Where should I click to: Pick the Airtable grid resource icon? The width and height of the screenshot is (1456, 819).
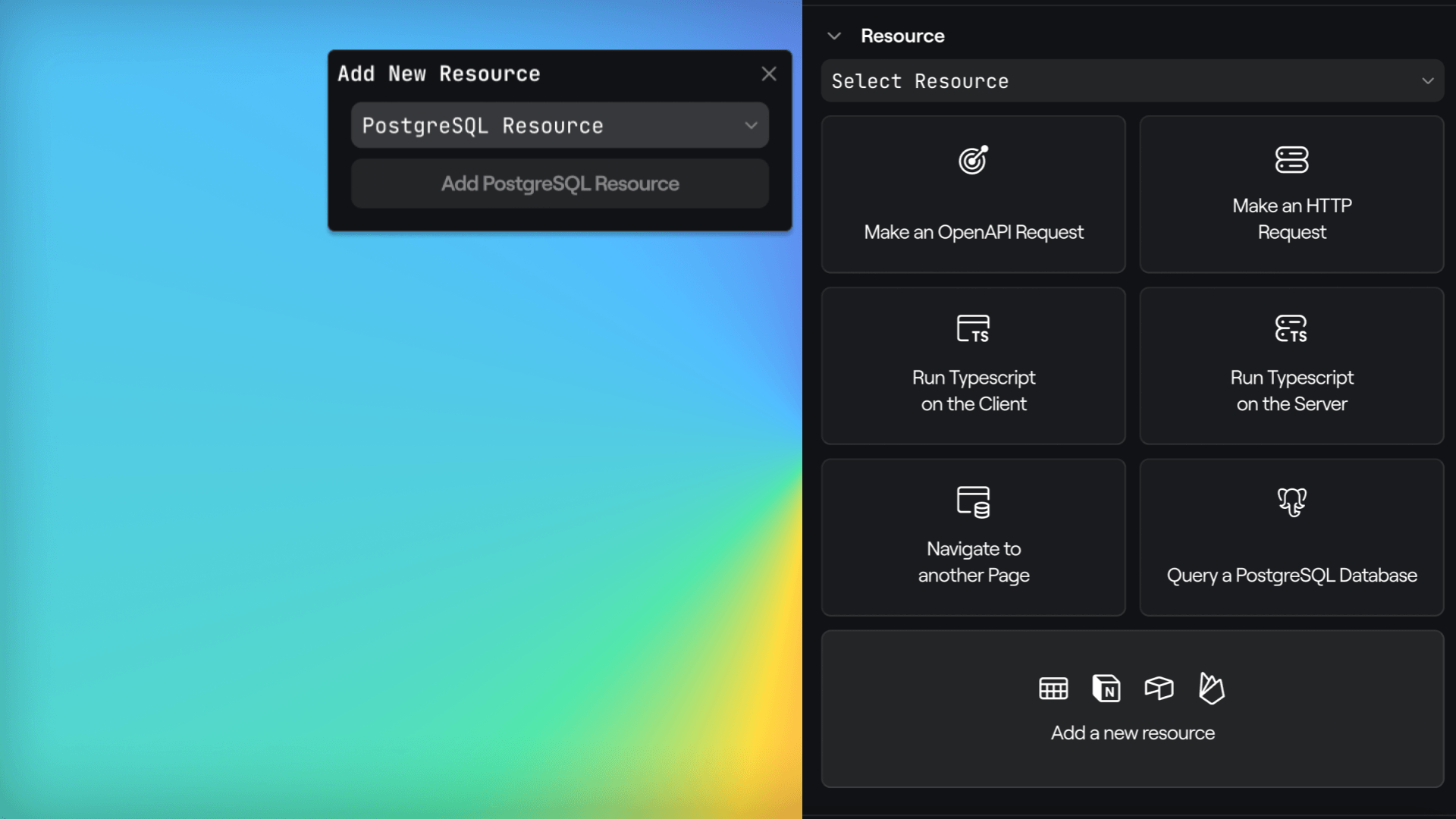(x=1053, y=689)
